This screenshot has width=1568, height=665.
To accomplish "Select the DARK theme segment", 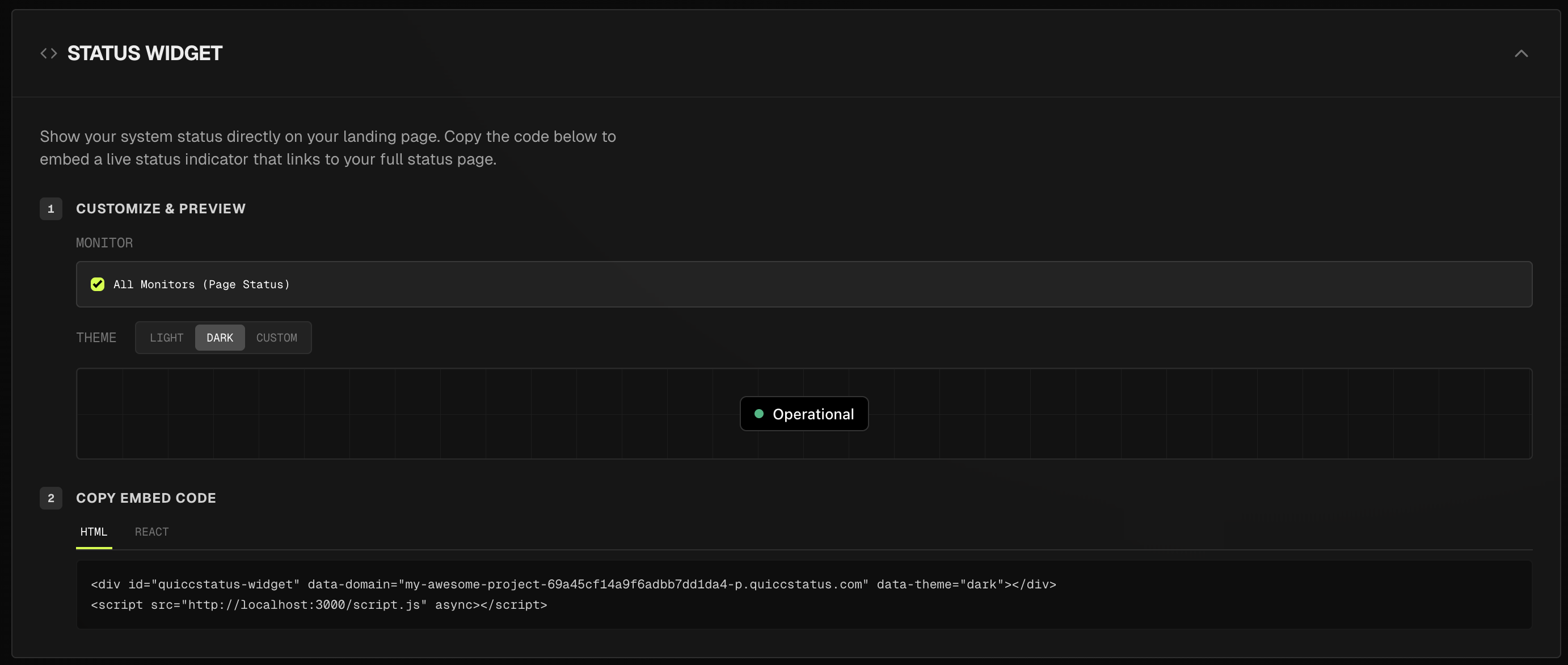I will [220, 338].
